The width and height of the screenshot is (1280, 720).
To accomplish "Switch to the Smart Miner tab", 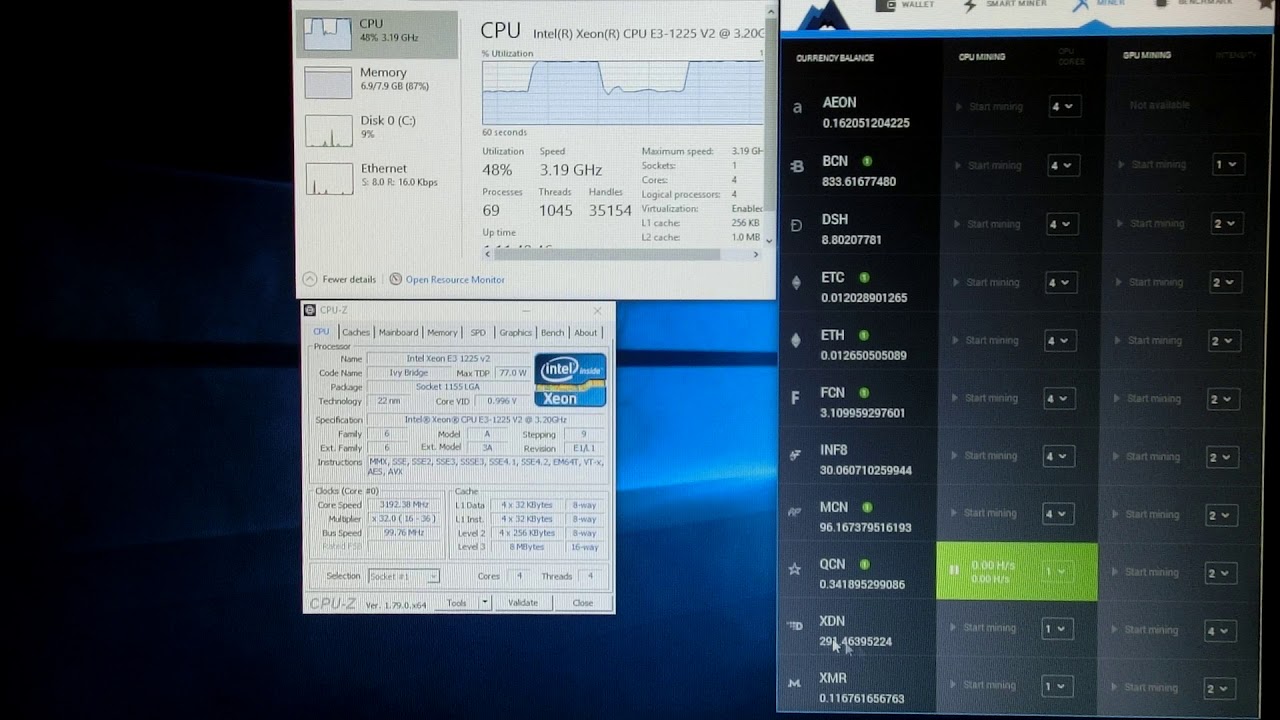I will (1005, 4).
